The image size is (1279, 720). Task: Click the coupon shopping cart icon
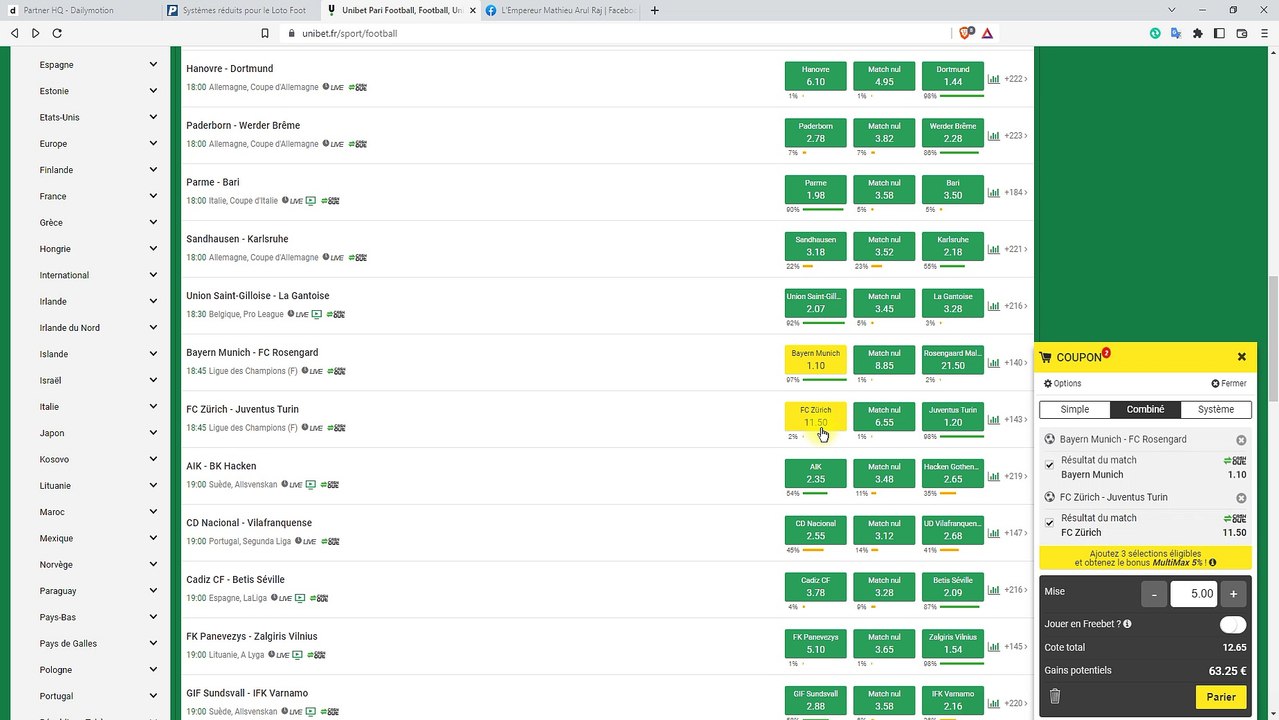coord(1046,357)
